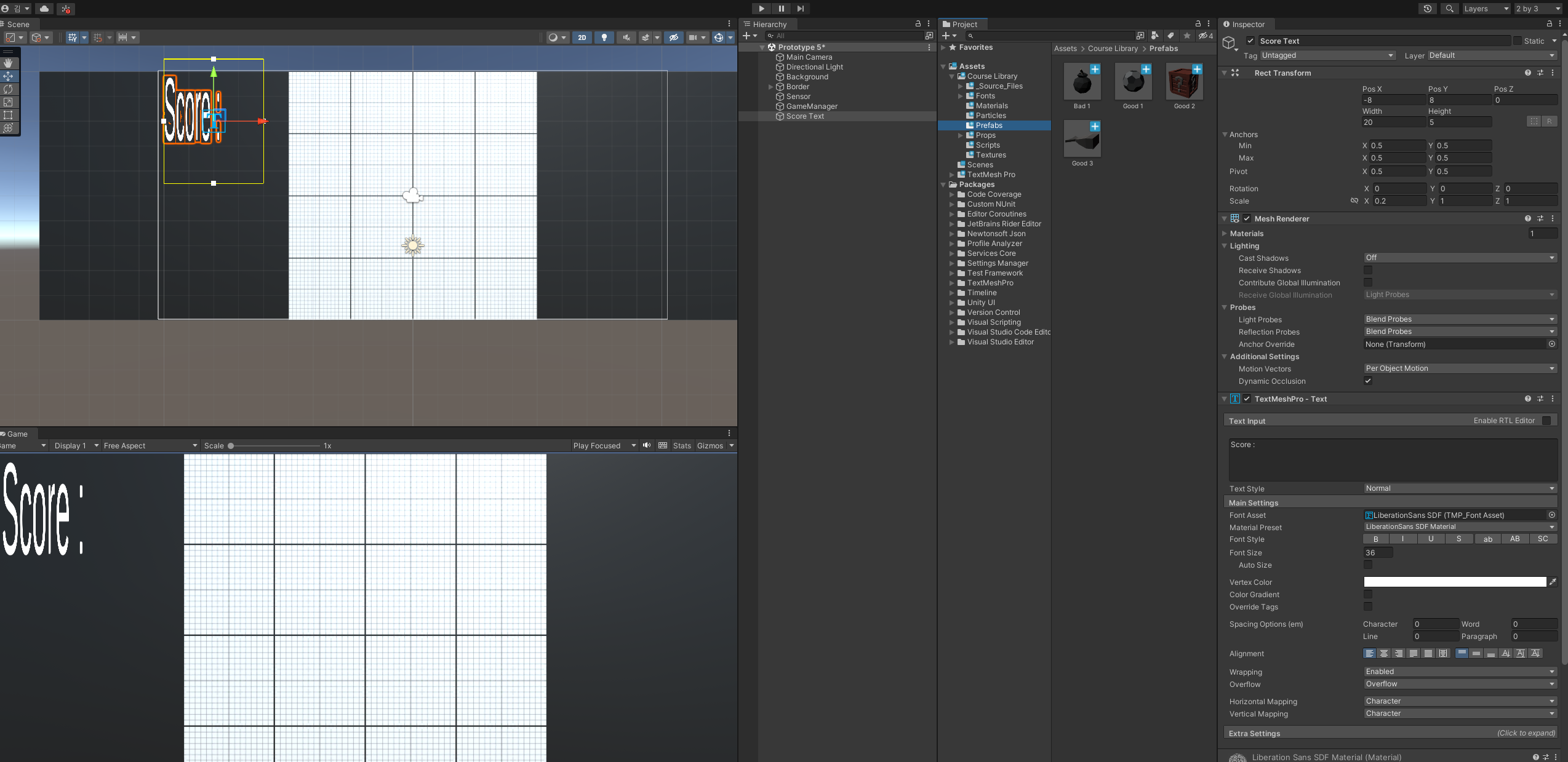This screenshot has height=762, width=1568.
Task: Toggle the 2D view mode button
Action: (x=582, y=38)
